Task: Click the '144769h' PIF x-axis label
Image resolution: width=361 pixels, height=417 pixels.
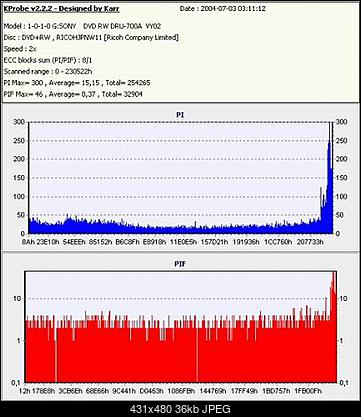Action: 213,391
